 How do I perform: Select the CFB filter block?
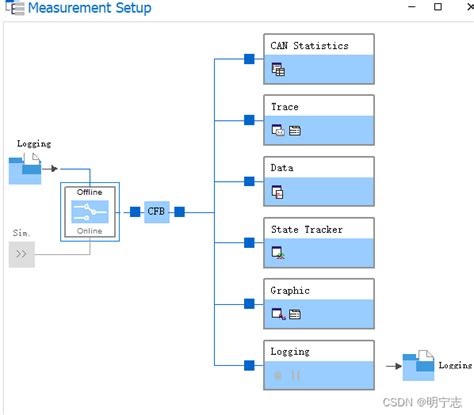click(x=157, y=212)
